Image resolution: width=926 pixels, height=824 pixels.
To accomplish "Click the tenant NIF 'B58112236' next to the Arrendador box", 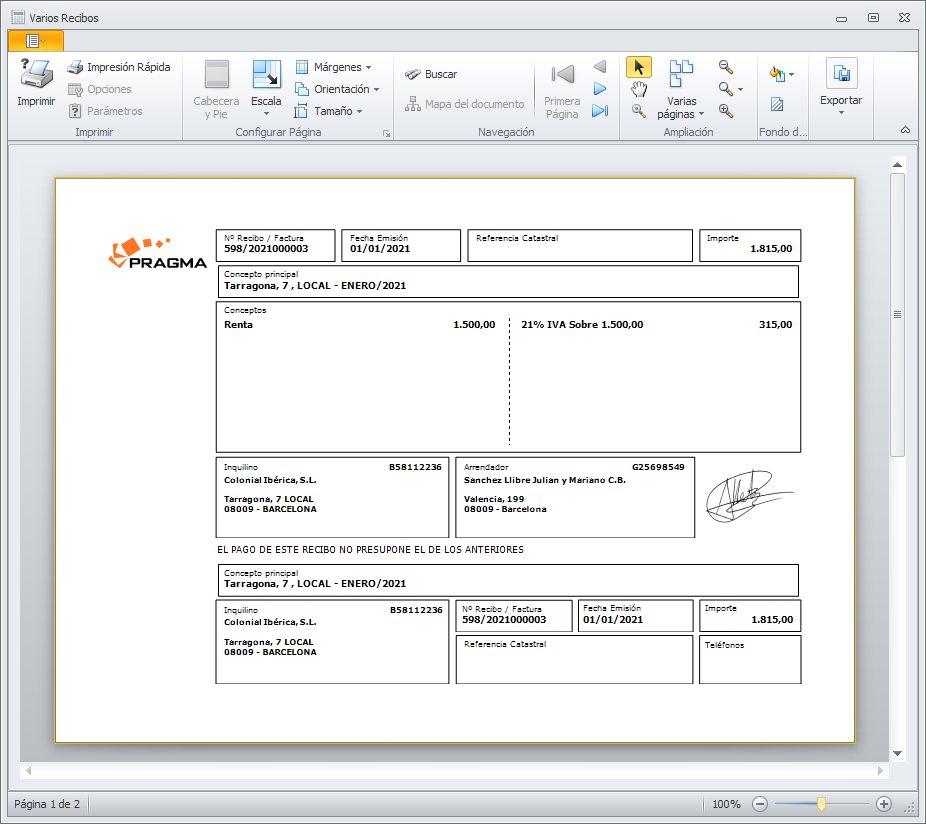I will 415,467.
